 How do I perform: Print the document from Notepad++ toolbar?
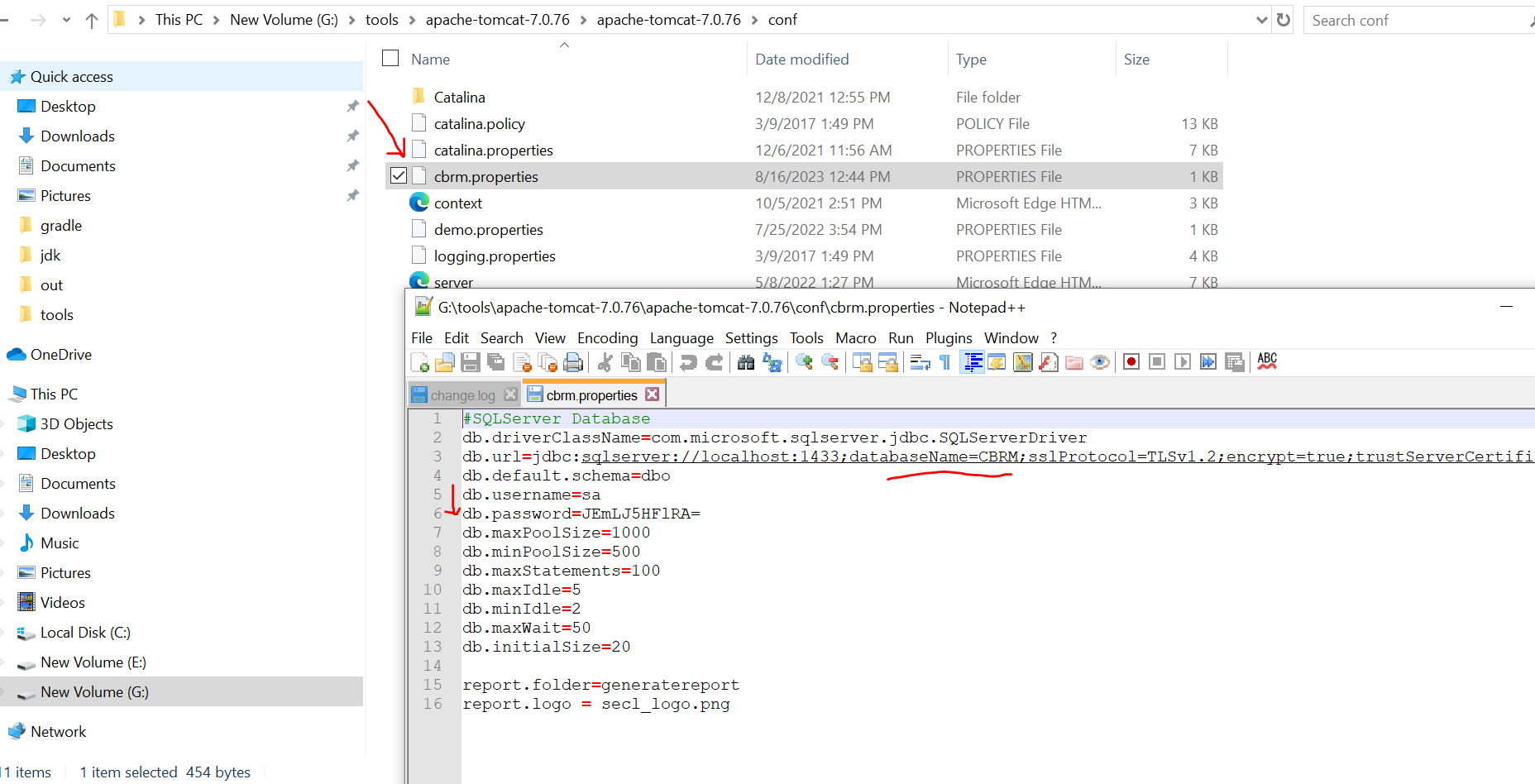573,362
